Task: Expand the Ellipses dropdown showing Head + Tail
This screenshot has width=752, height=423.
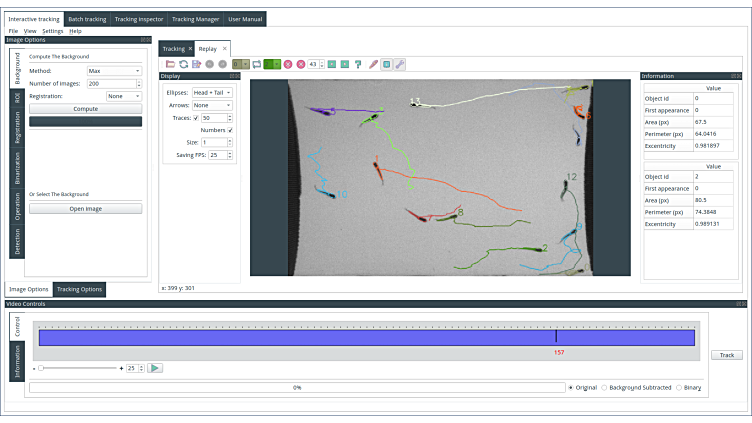Action: (x=212, y=92)
